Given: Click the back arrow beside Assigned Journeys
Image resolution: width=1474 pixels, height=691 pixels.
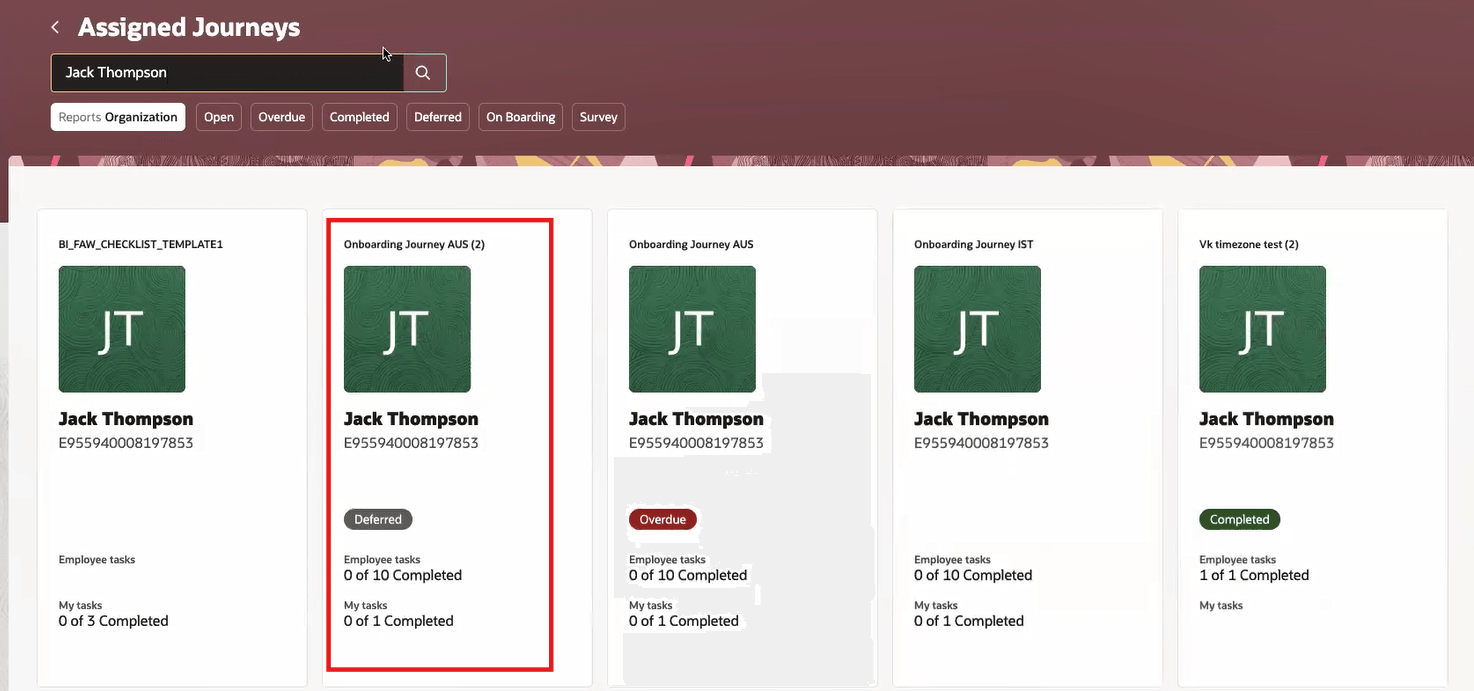Looking at the screenshot, I should pyautogui.click(x=55, y=28).
